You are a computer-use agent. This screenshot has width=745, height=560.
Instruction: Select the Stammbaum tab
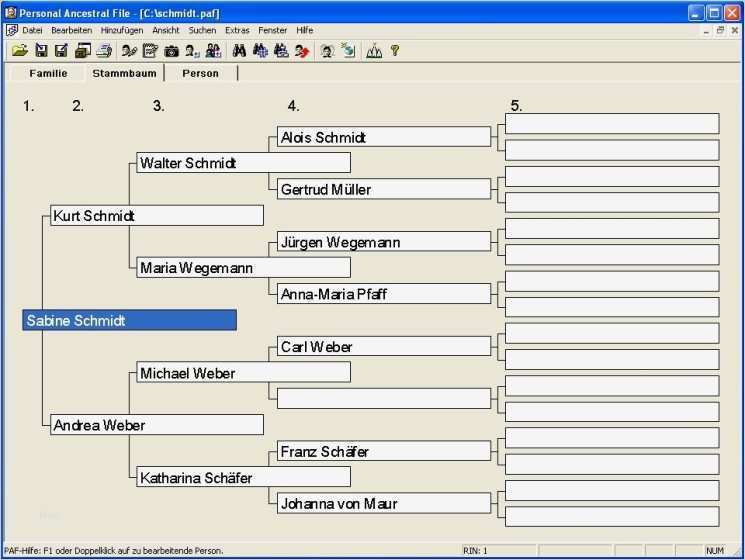tap(124, 73)
